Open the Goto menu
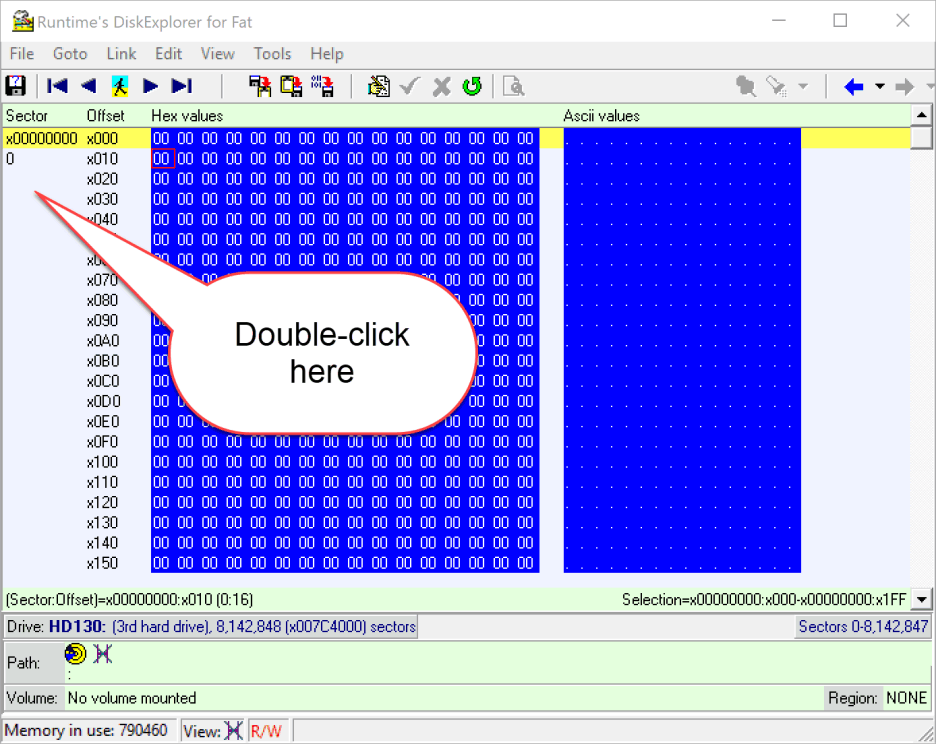Image resolution: width=936 pixels, height=744 pixels. [x=70, y=54]
